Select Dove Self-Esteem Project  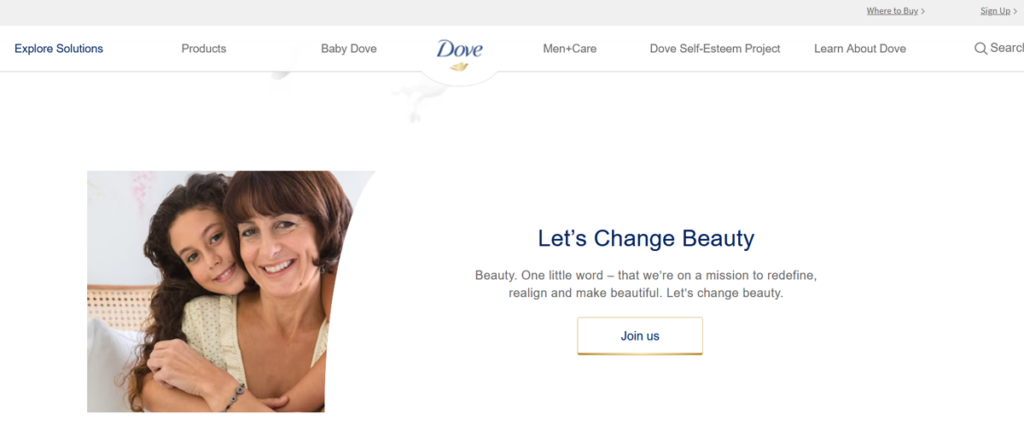(x=715, y=48)
